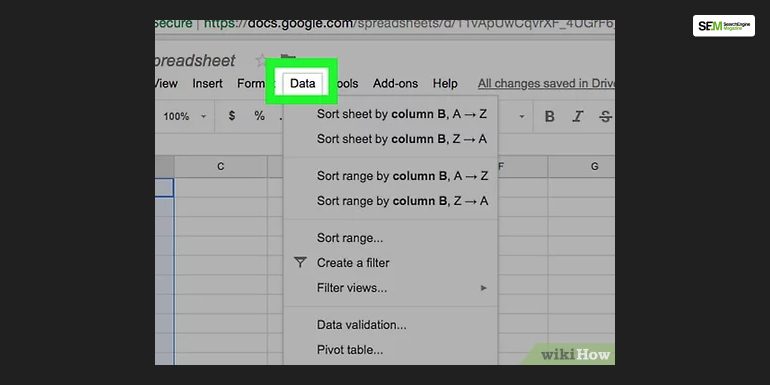770x385 pixels.
Task: Apply percent format with % icon
Action: 259,116
